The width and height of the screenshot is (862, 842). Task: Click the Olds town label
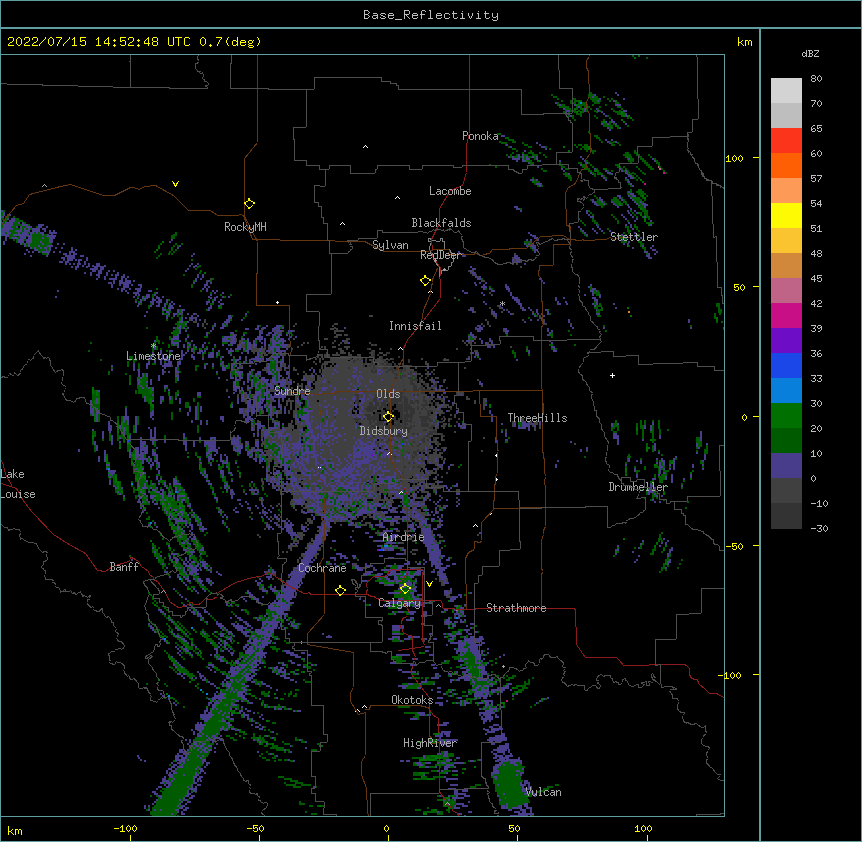388,394
